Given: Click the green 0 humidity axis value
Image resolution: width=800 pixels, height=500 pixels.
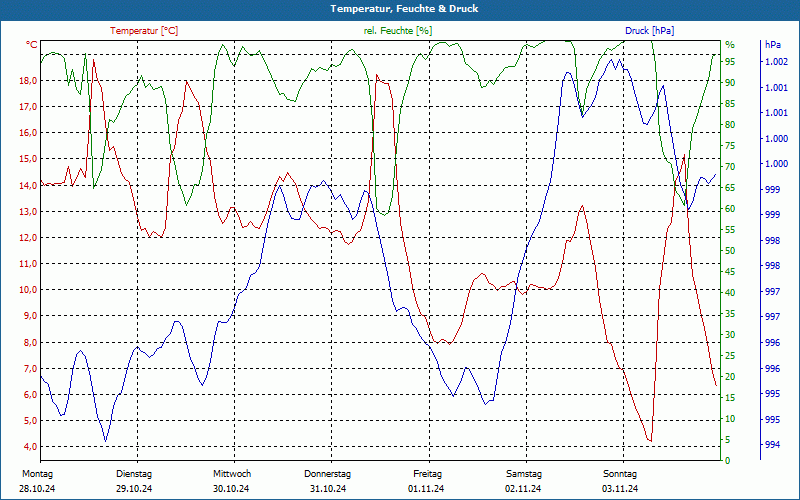Looking at the screenshot, I should pyautogui.click(x=728, y=461).
